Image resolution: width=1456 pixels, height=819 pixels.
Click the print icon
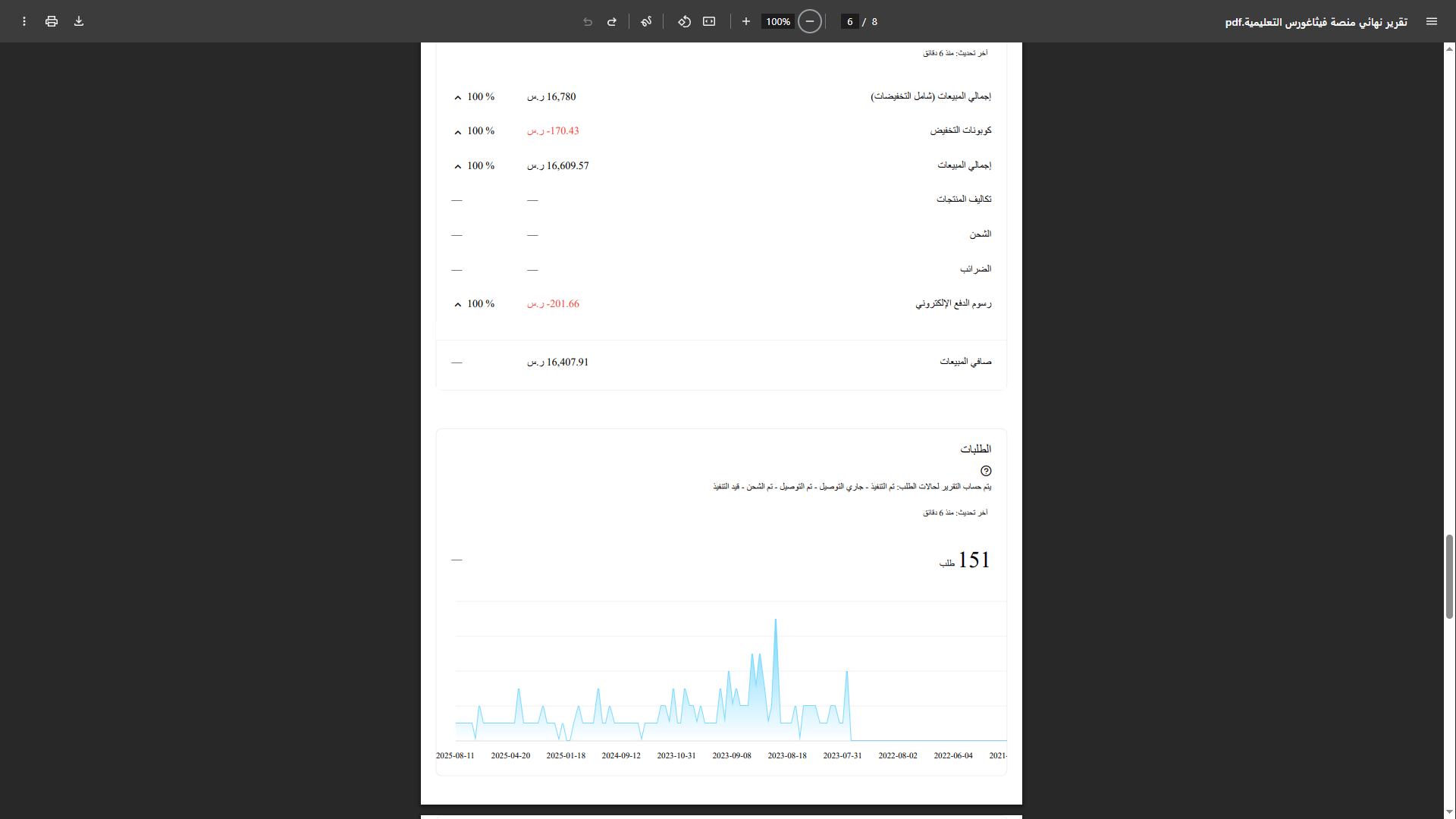[x=52, y=21]
